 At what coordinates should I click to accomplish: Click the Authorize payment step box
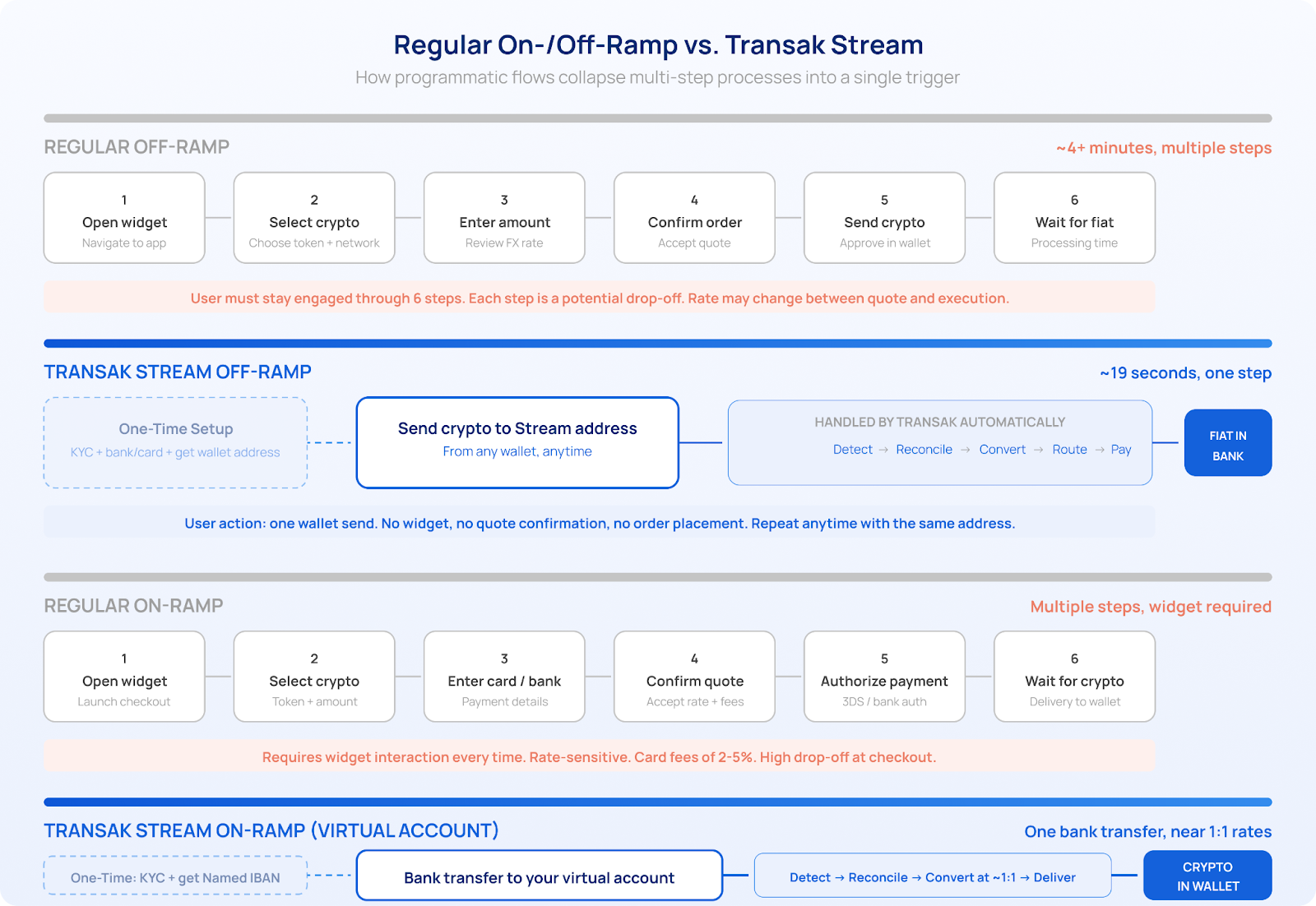pyautogui.click(x=884, y=677)
